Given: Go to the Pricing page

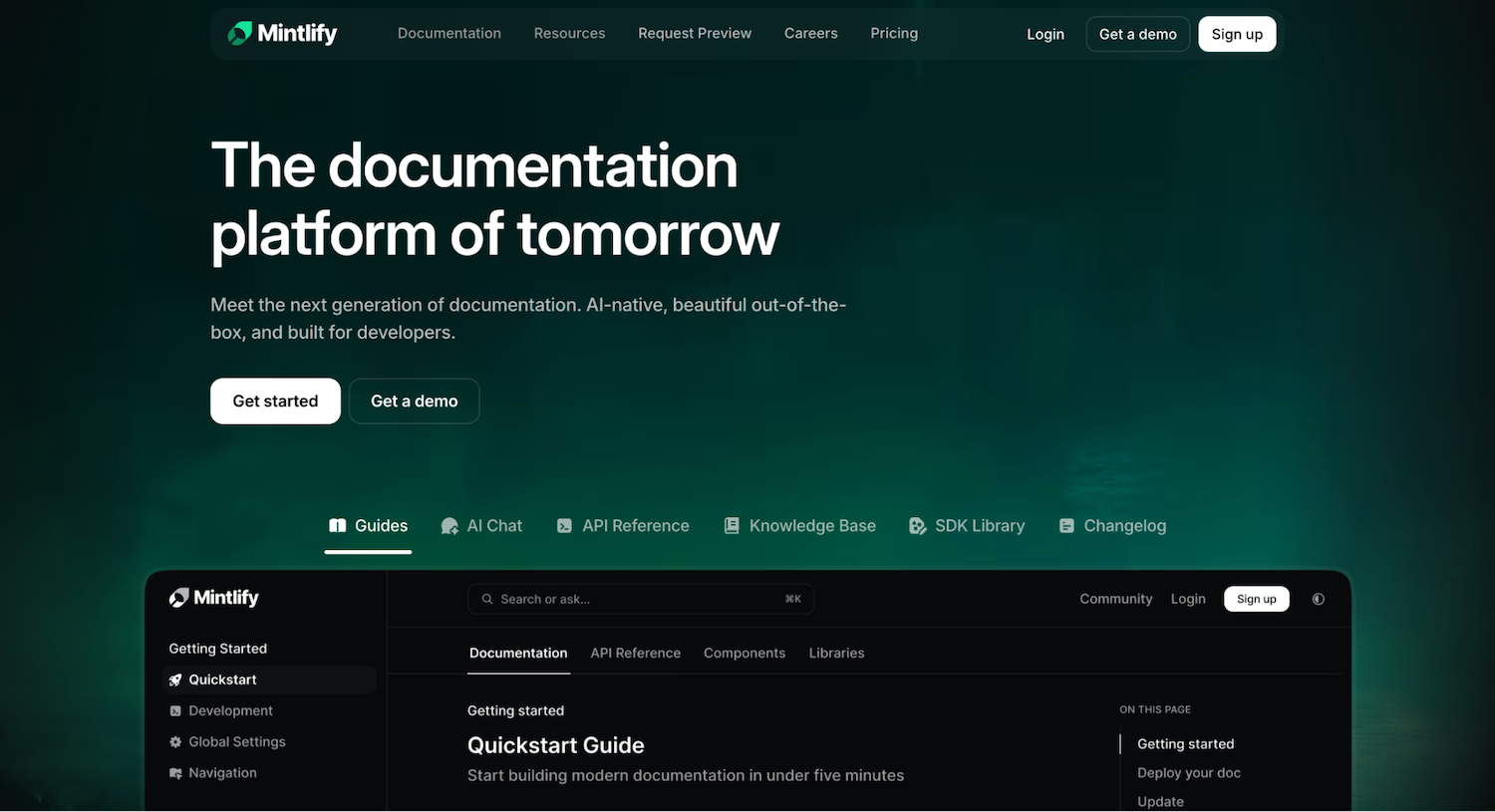Looking at the screenshot, I should [x=893, y=34].
